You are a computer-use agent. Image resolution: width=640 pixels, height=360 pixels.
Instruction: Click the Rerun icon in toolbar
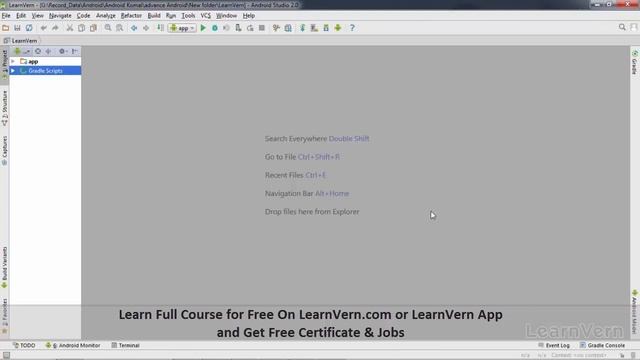(250, 28)
